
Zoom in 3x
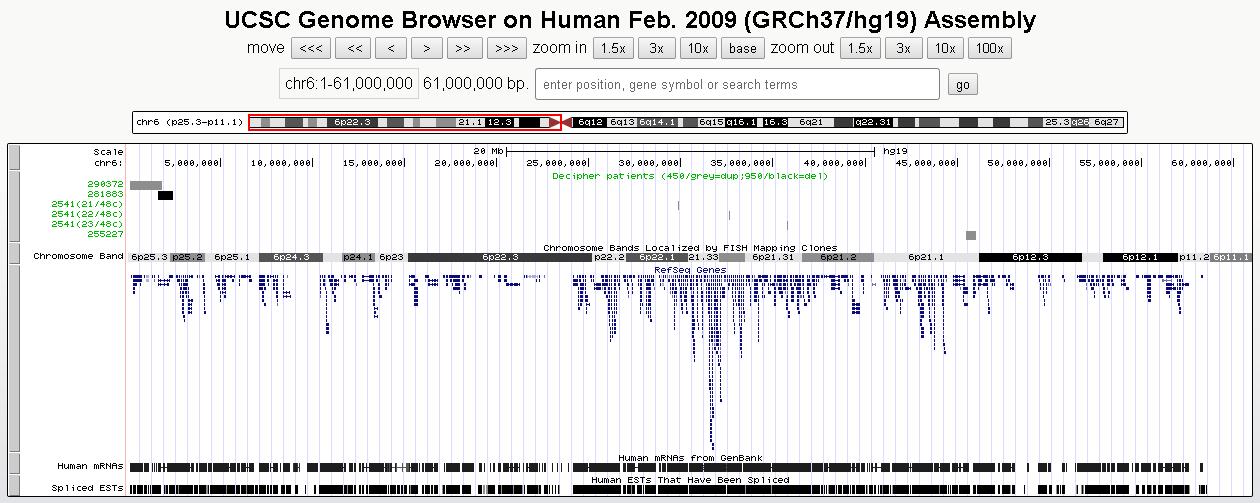pyautogui.click(x=655, y=48)
